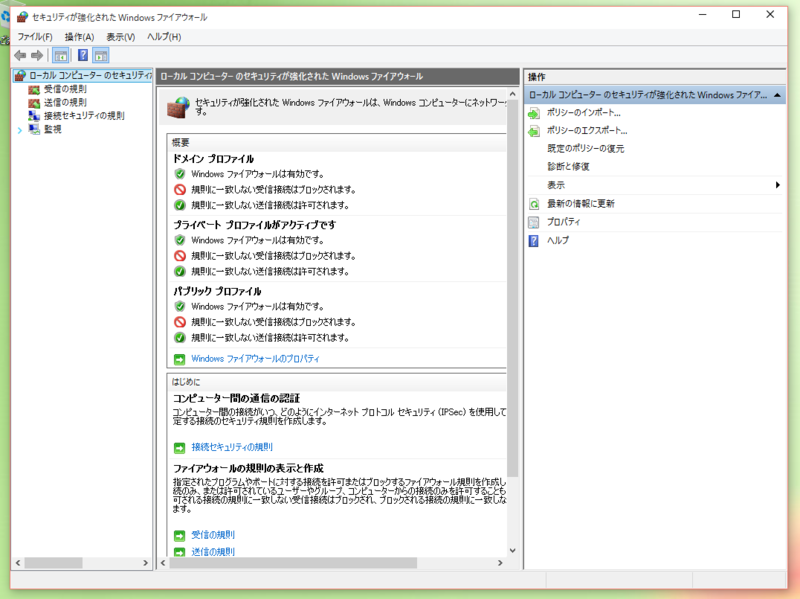800x599 pixels.
Task: Click the firewall icon in the title bar
Action: point(22,17)
